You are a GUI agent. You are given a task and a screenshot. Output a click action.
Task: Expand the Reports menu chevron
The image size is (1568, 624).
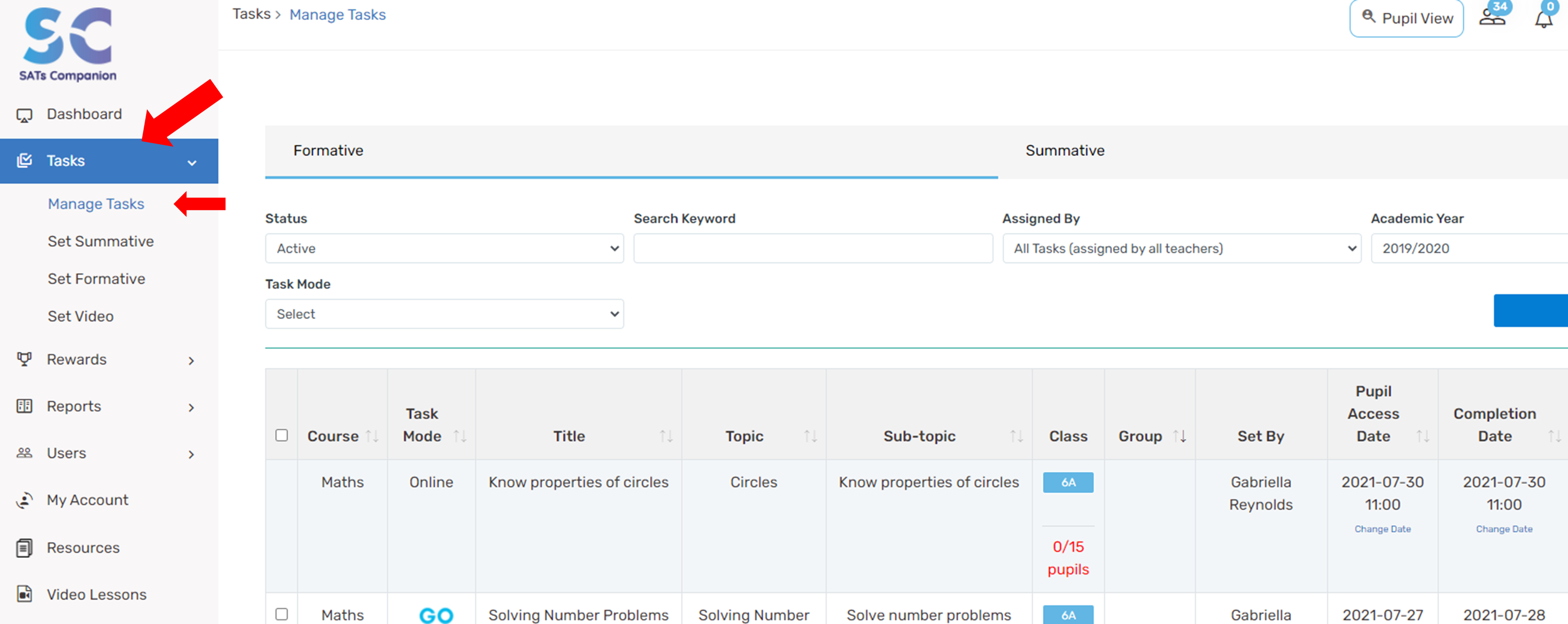[x=191, y=408]
